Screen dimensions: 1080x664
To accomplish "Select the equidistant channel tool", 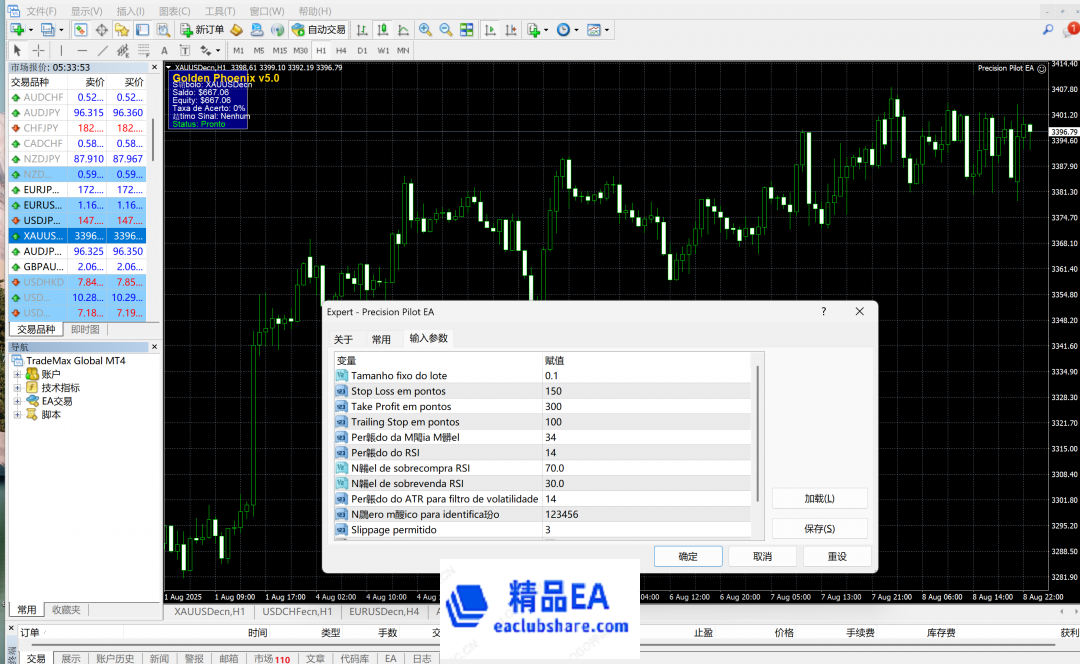I will click(x=123, y=50).
